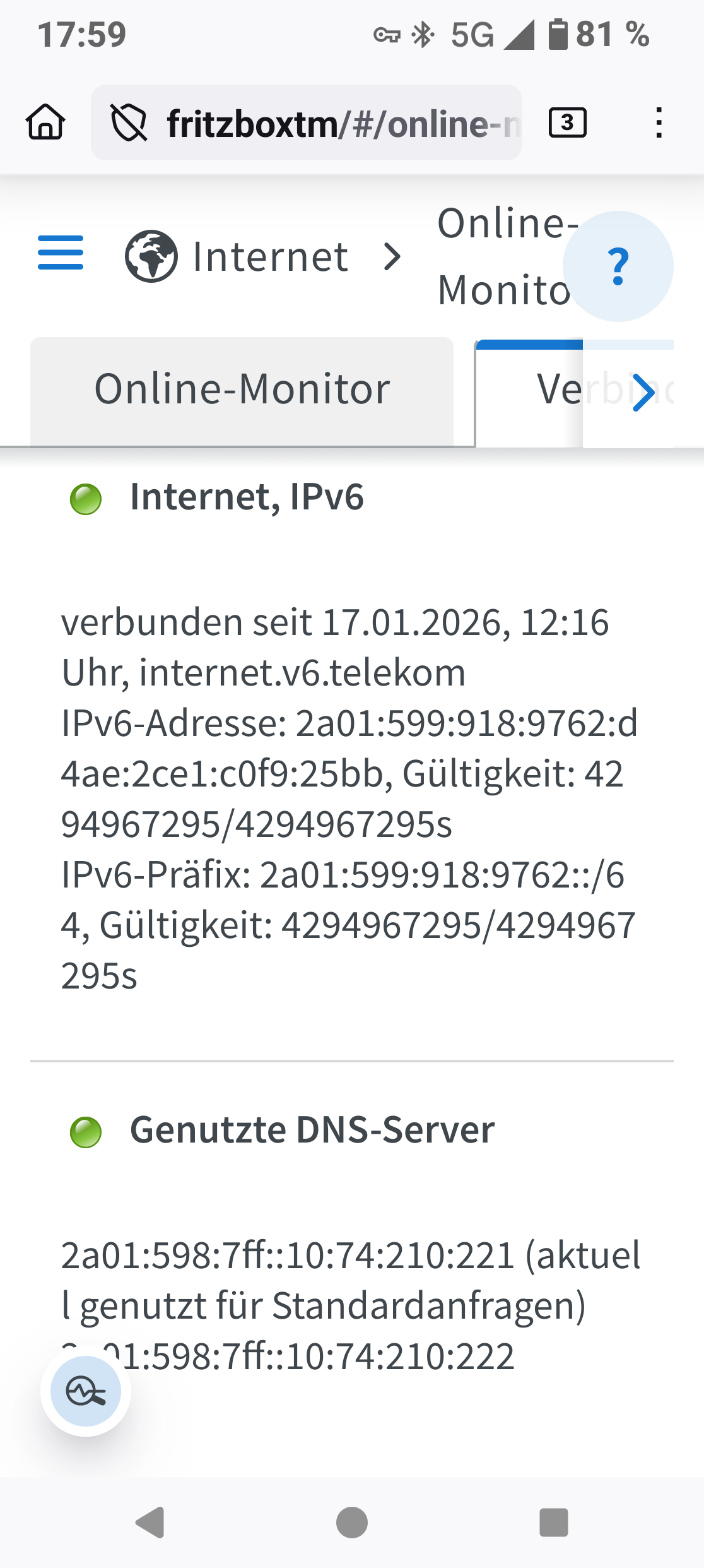The height and width of the screenshot is (1568, 704).
Task: Switch to the Online-Monitor tab
Action: (x=242, y=390)
